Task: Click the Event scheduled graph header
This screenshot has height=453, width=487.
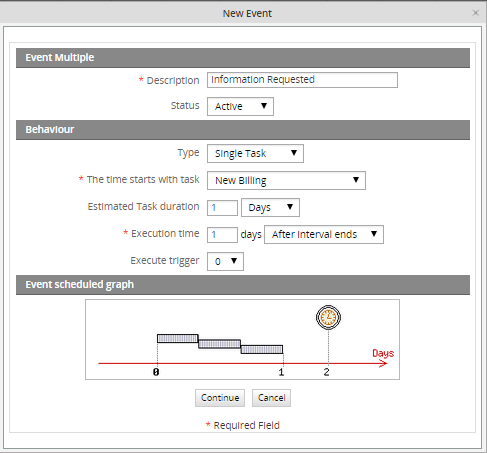Action: 243,285
